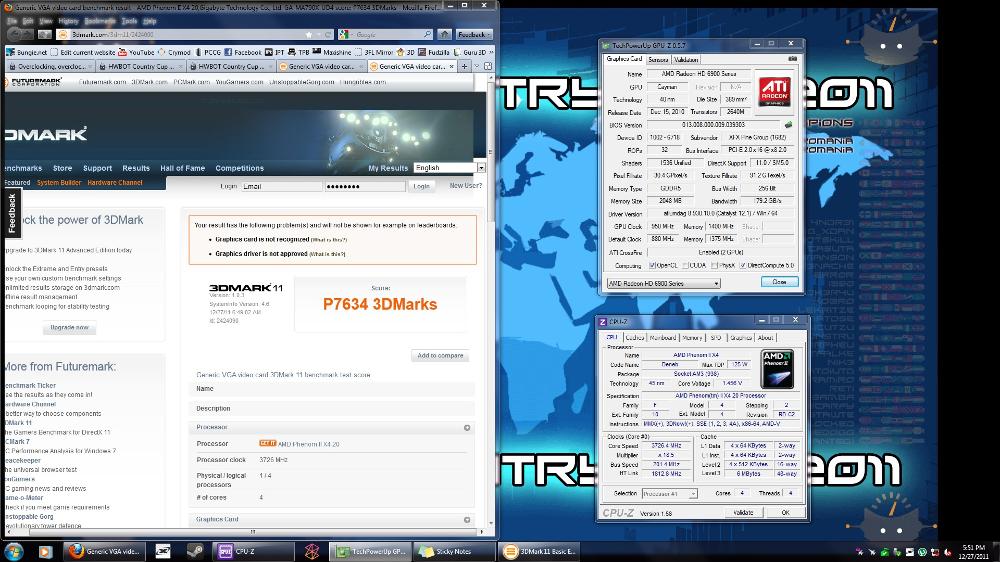This screenshot has width=1000, height=562.
Task: Click the Add to compare button
Action: (440, 355)
